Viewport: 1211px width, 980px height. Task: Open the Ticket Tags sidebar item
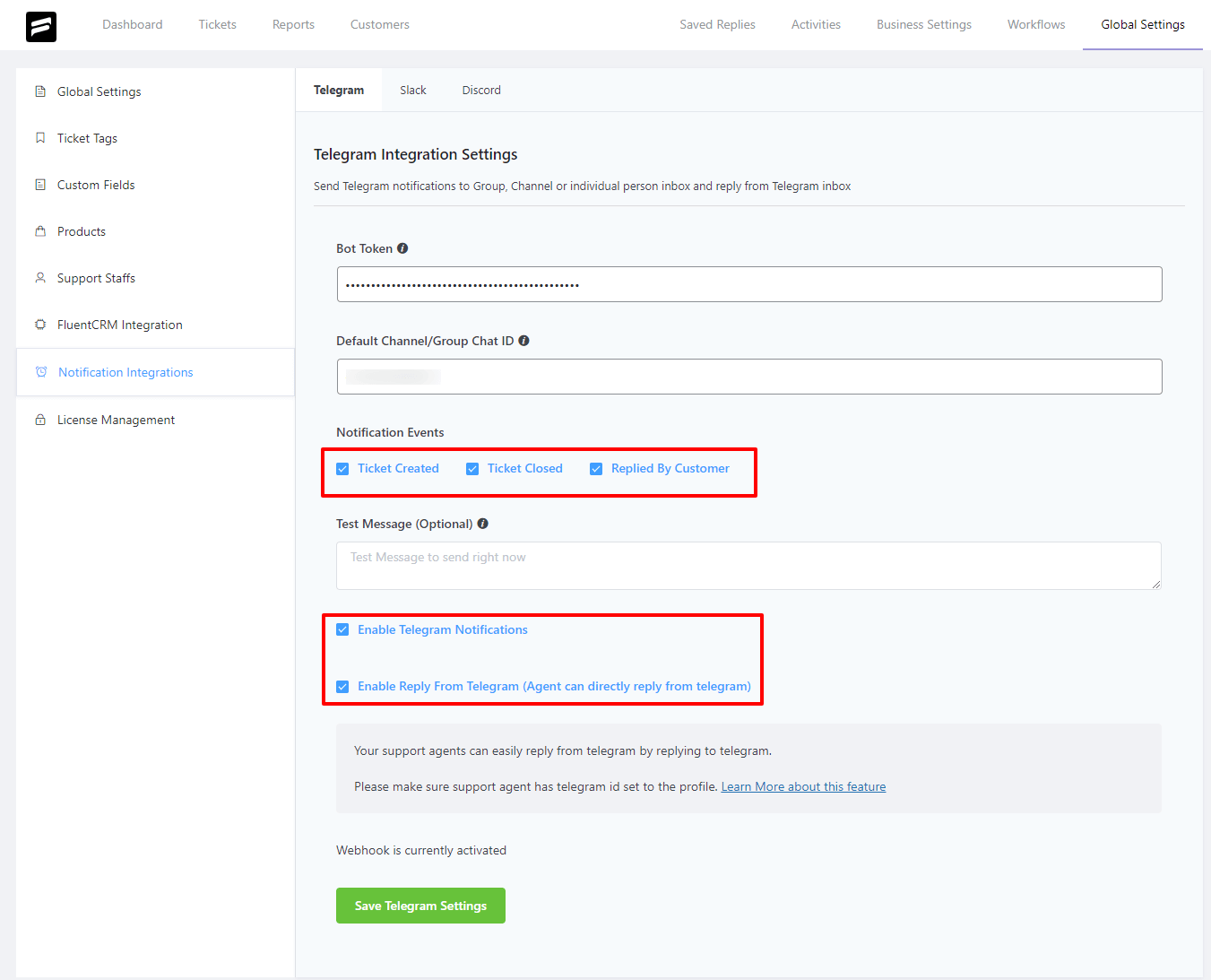pos(155,138)
